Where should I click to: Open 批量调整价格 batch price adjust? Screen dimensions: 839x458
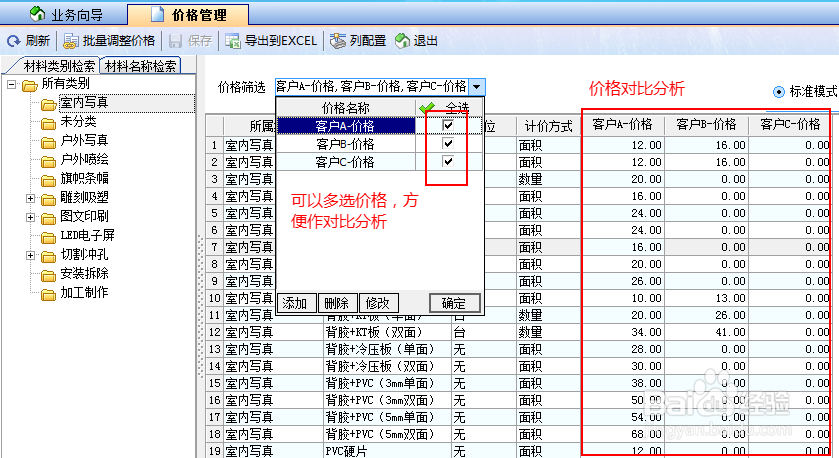[109, 41]
